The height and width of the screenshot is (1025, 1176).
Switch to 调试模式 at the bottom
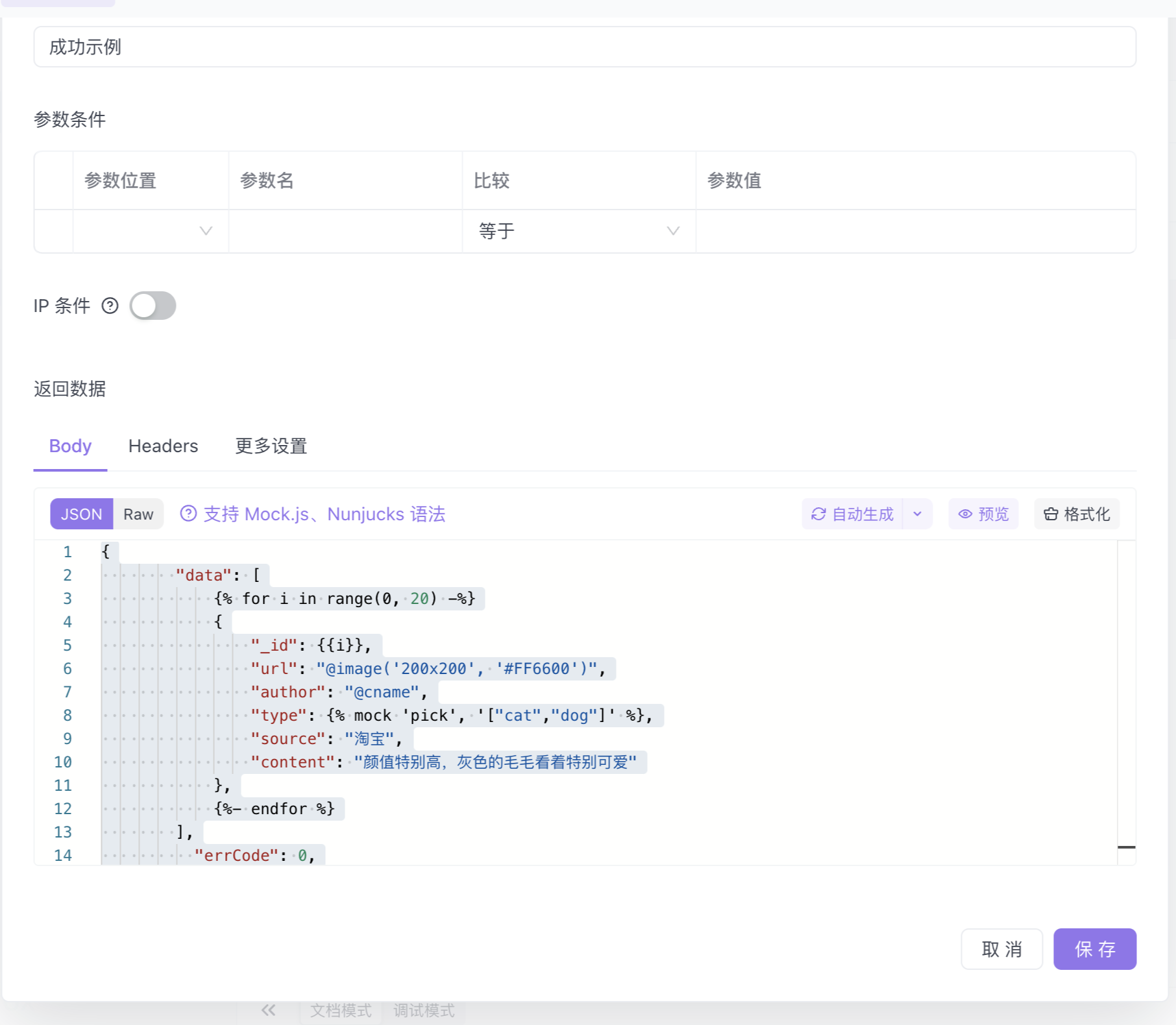point(424,1010)
